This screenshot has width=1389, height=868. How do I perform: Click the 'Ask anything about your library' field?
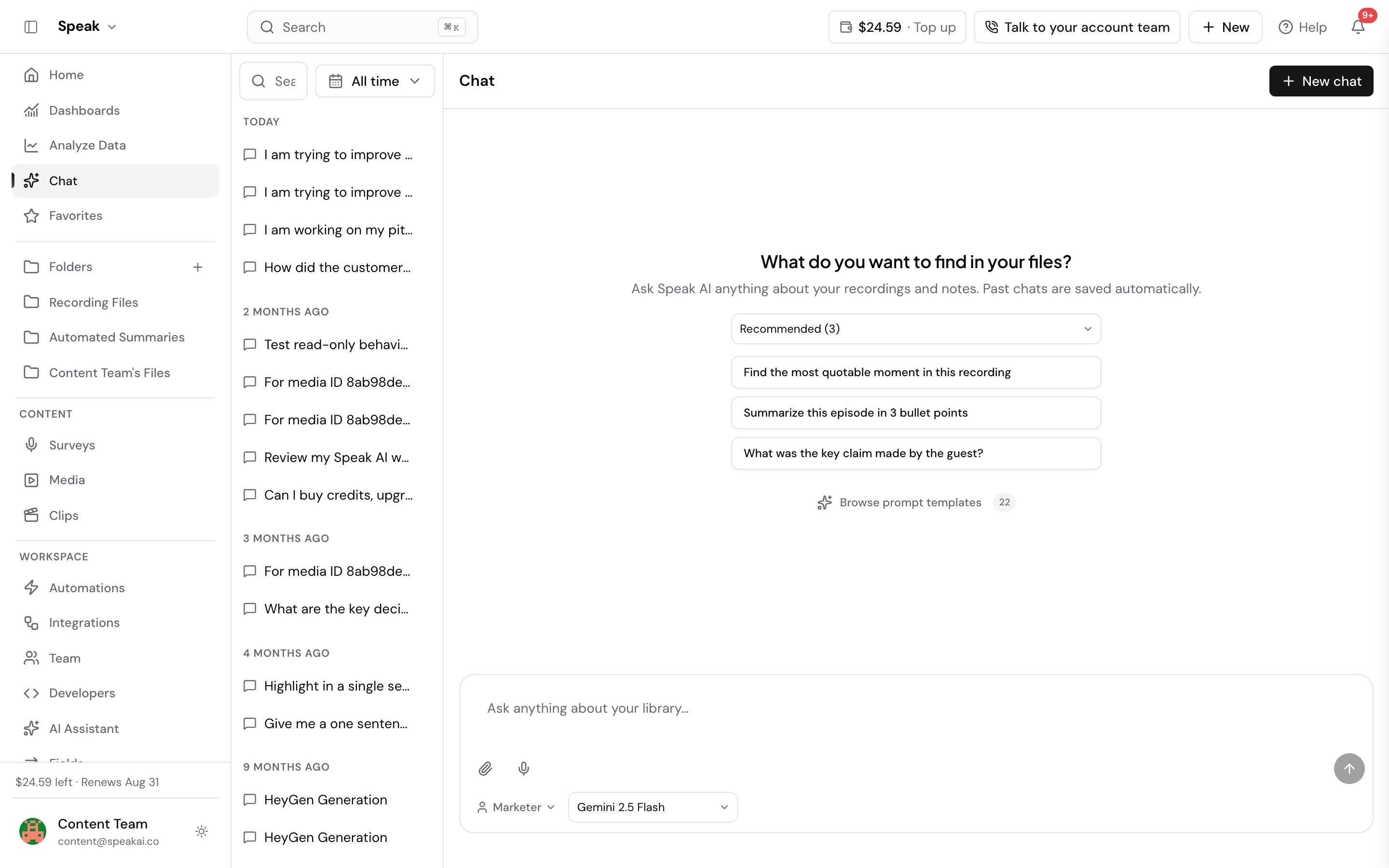click(915, 708)
